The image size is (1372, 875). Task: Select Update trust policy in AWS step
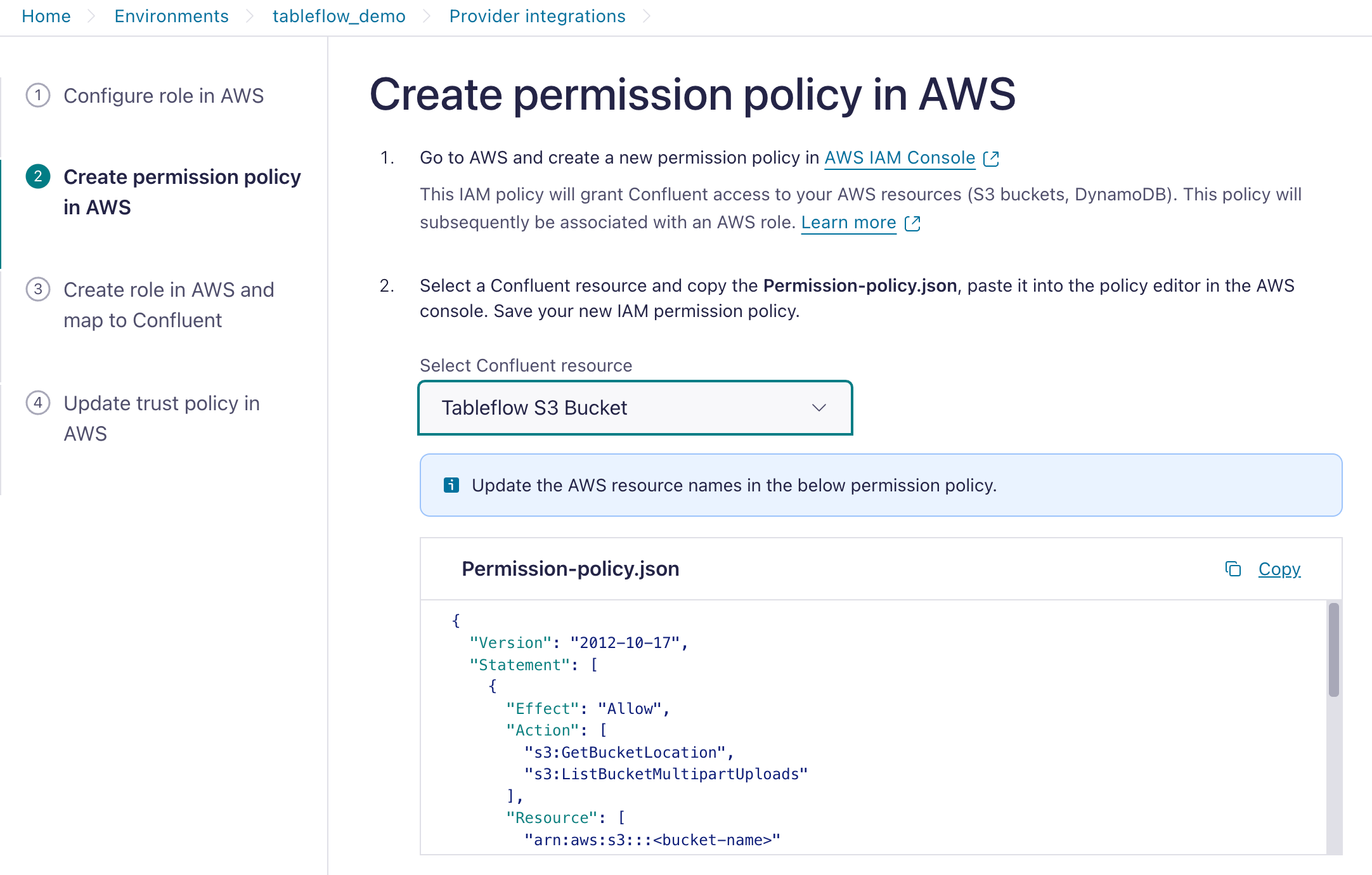(x=162, y=418)
